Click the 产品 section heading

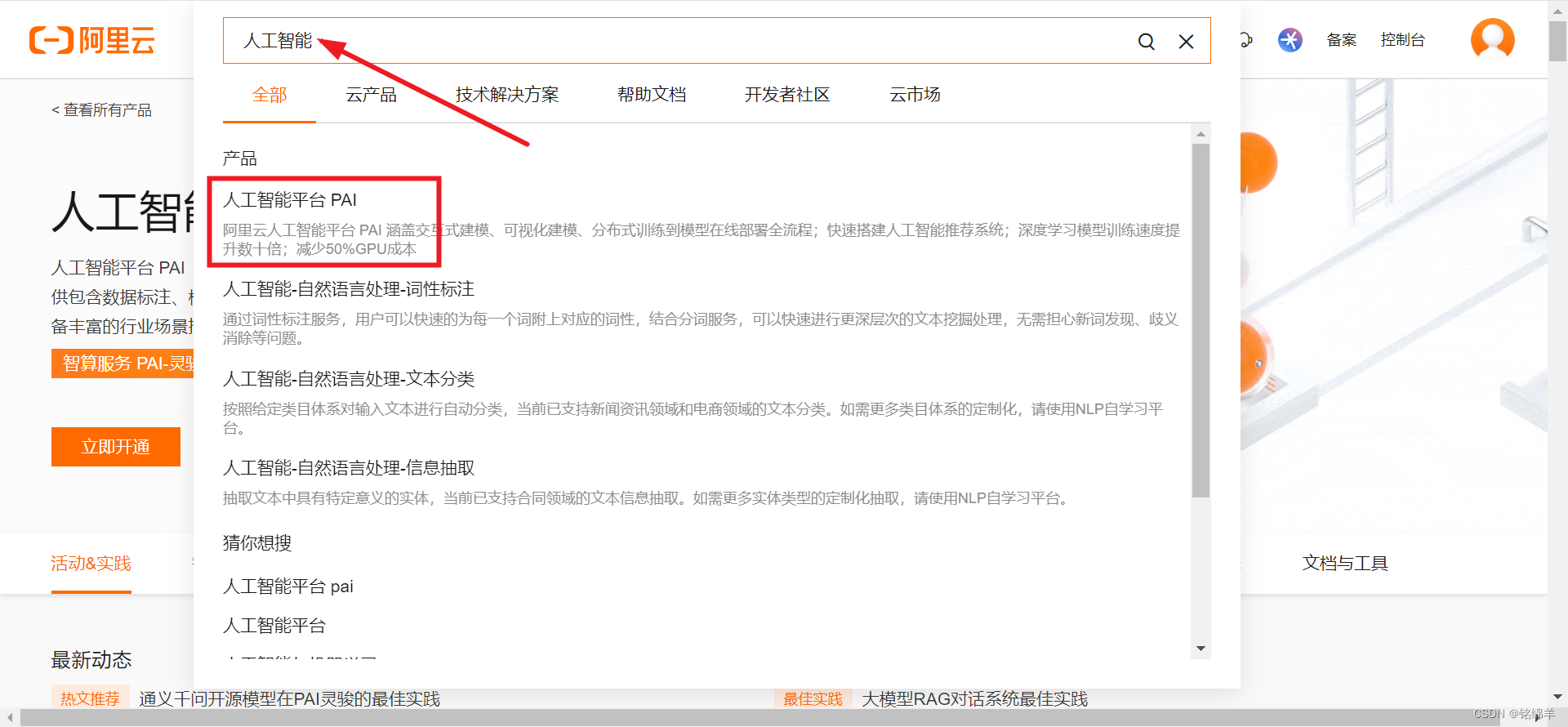240,158
